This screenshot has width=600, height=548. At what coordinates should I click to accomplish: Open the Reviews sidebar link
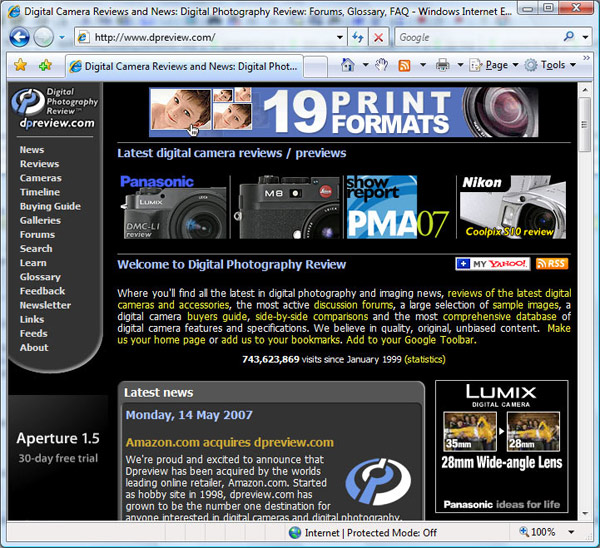39,164
